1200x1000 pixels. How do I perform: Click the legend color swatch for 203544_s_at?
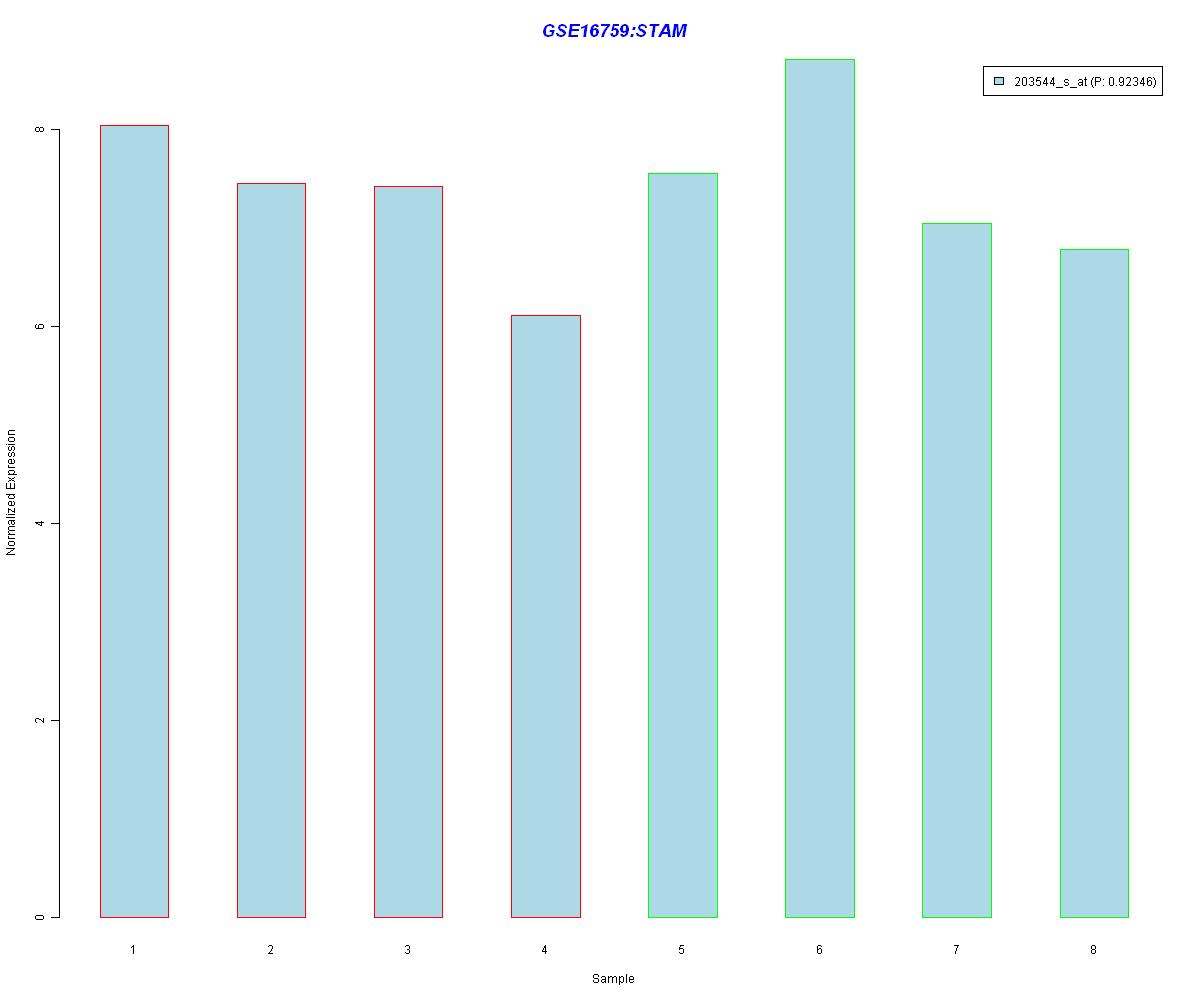point(998,82)
